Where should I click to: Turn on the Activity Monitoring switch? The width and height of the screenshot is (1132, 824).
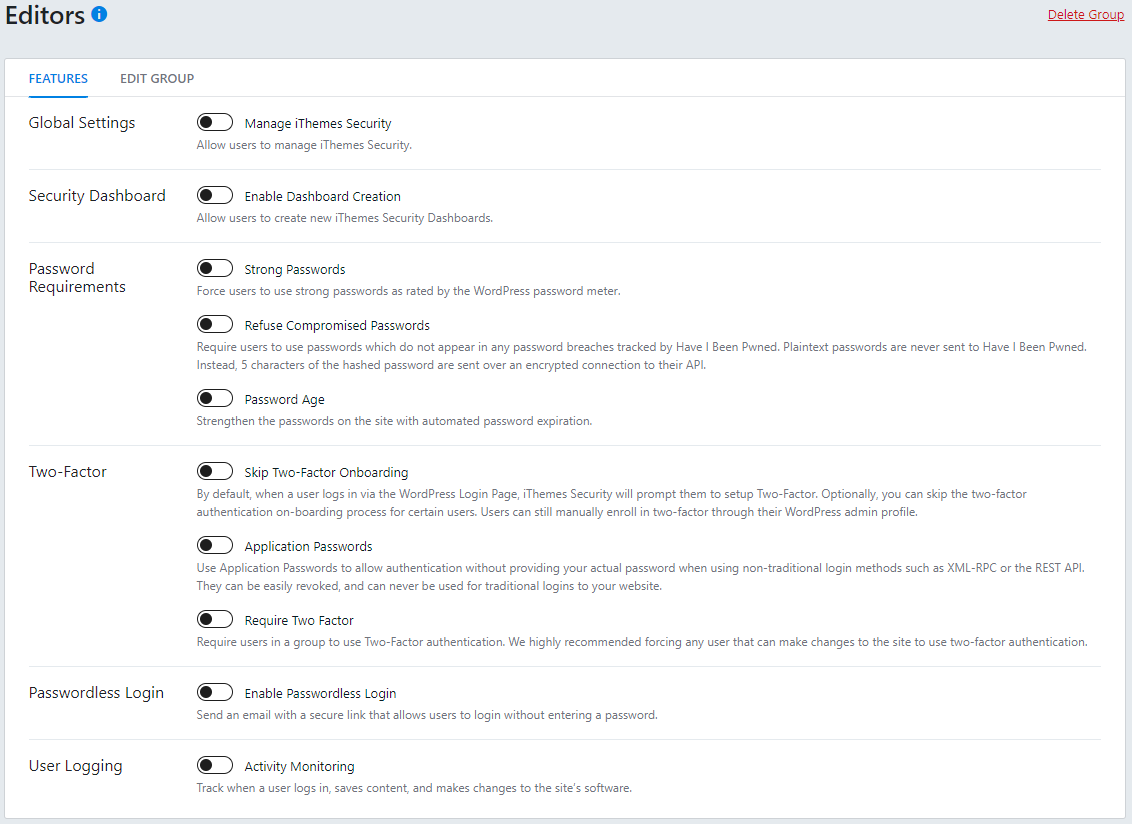[x=214, y=764]
